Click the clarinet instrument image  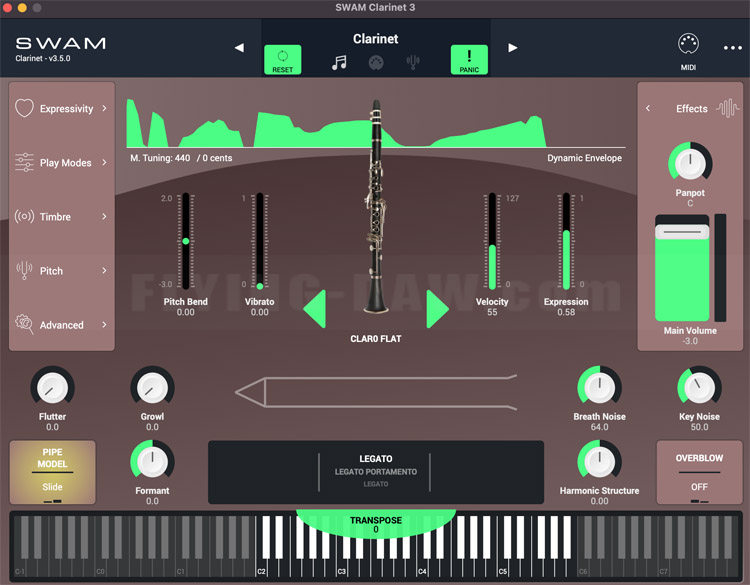point(376,206)
